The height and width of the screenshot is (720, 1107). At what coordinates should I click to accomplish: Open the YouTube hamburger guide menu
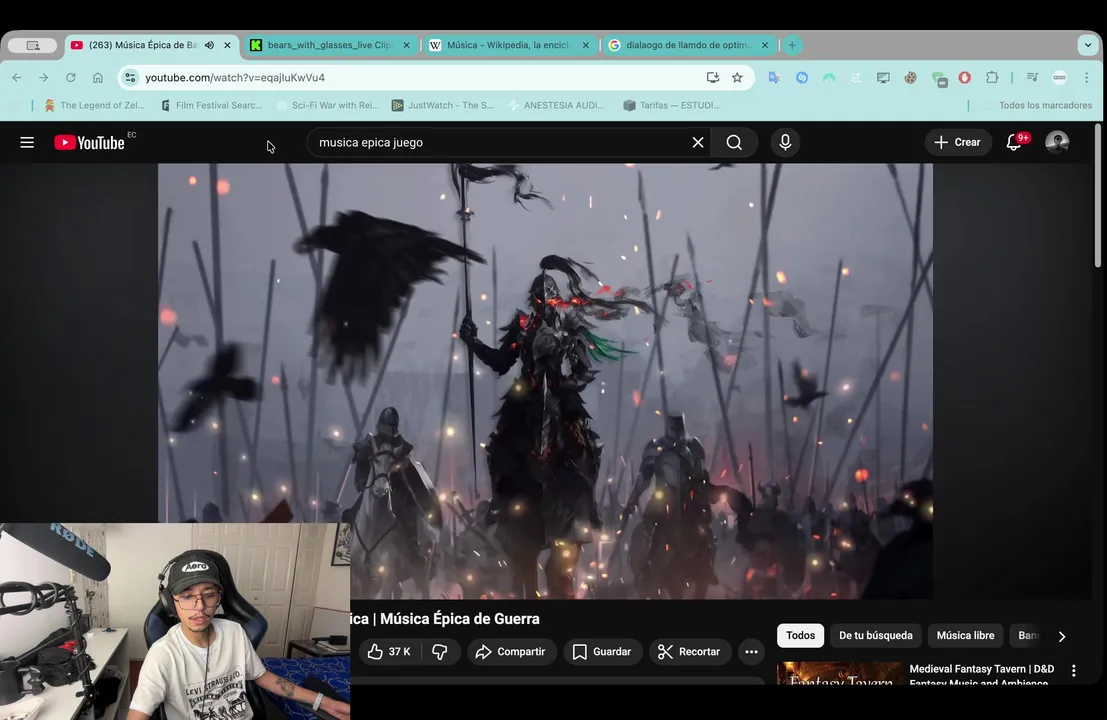click(x=27, y=143)
